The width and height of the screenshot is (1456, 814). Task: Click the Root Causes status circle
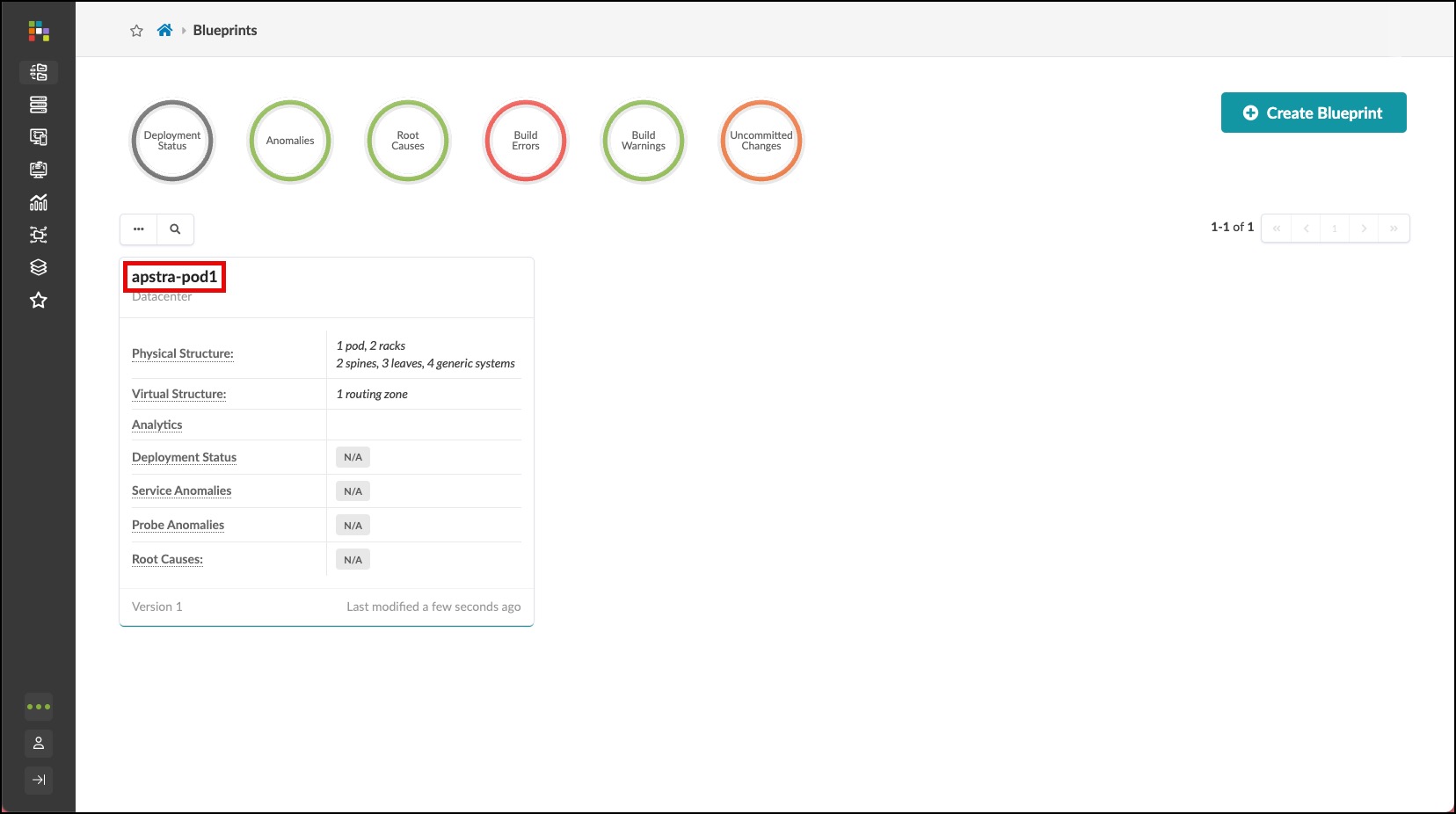408,141
